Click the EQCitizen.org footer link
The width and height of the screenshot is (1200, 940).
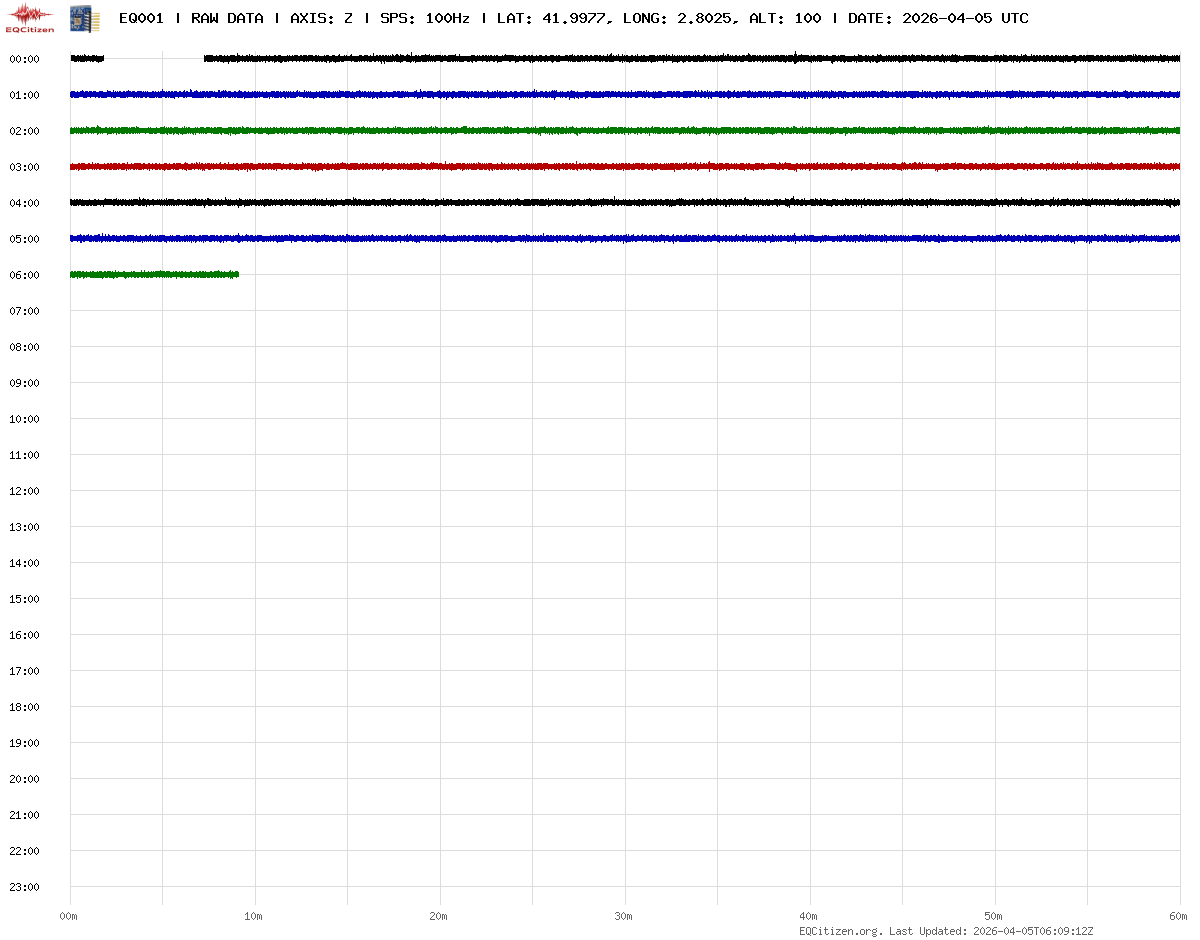coord(841,931)
